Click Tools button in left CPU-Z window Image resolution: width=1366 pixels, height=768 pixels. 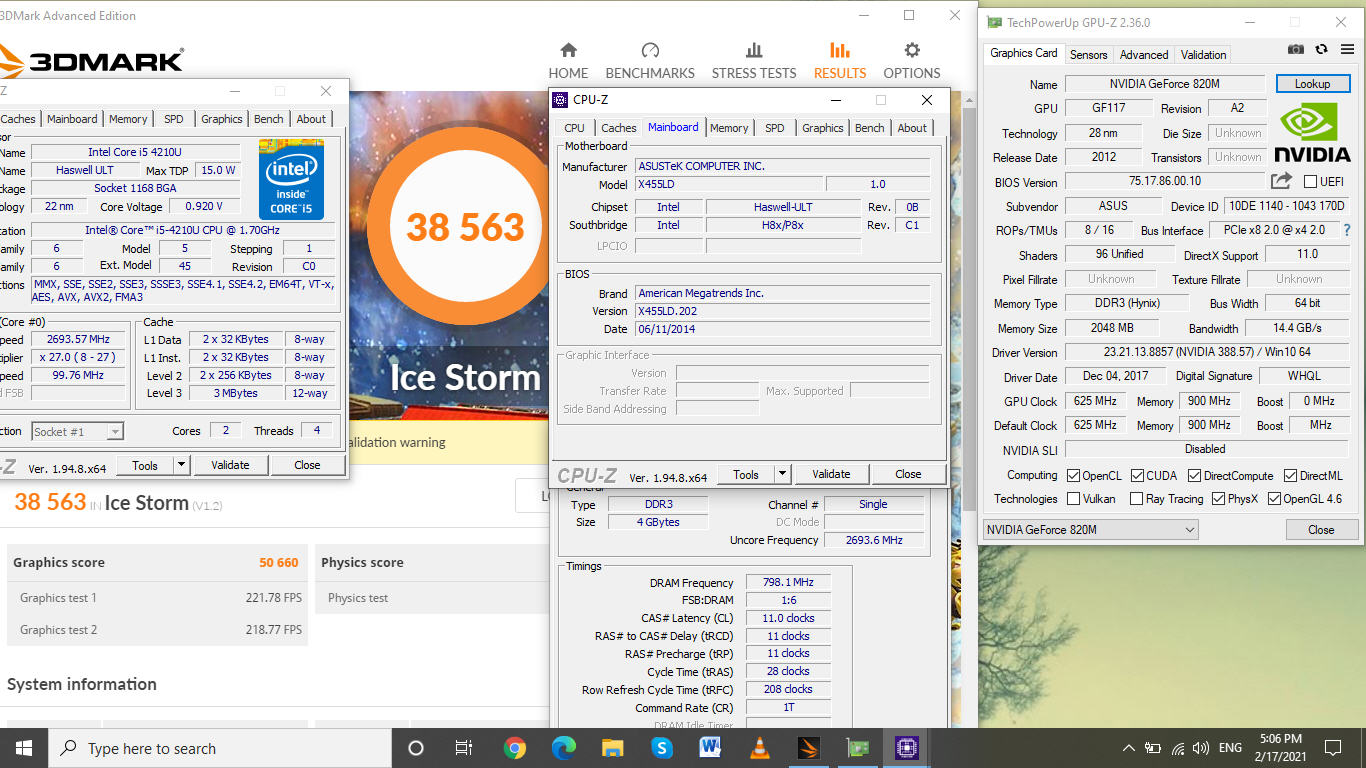145,465
